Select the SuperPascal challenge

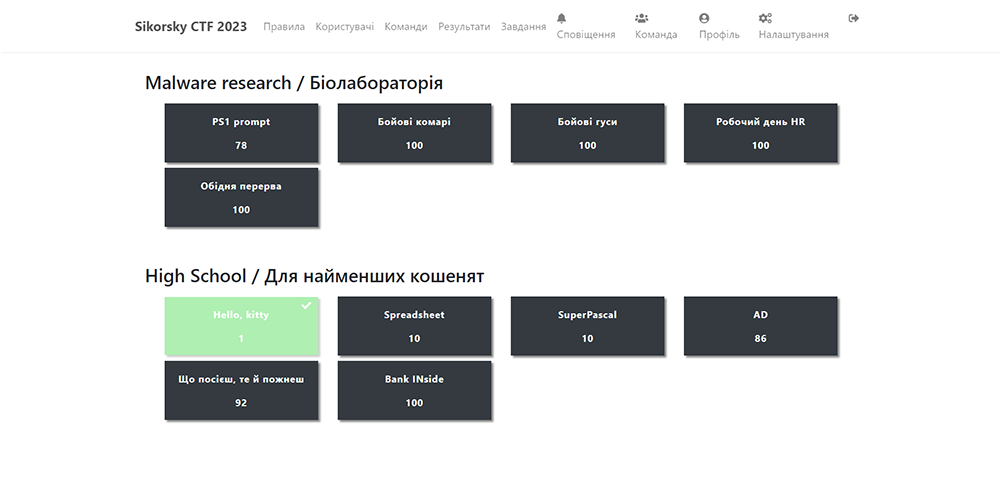587,326
